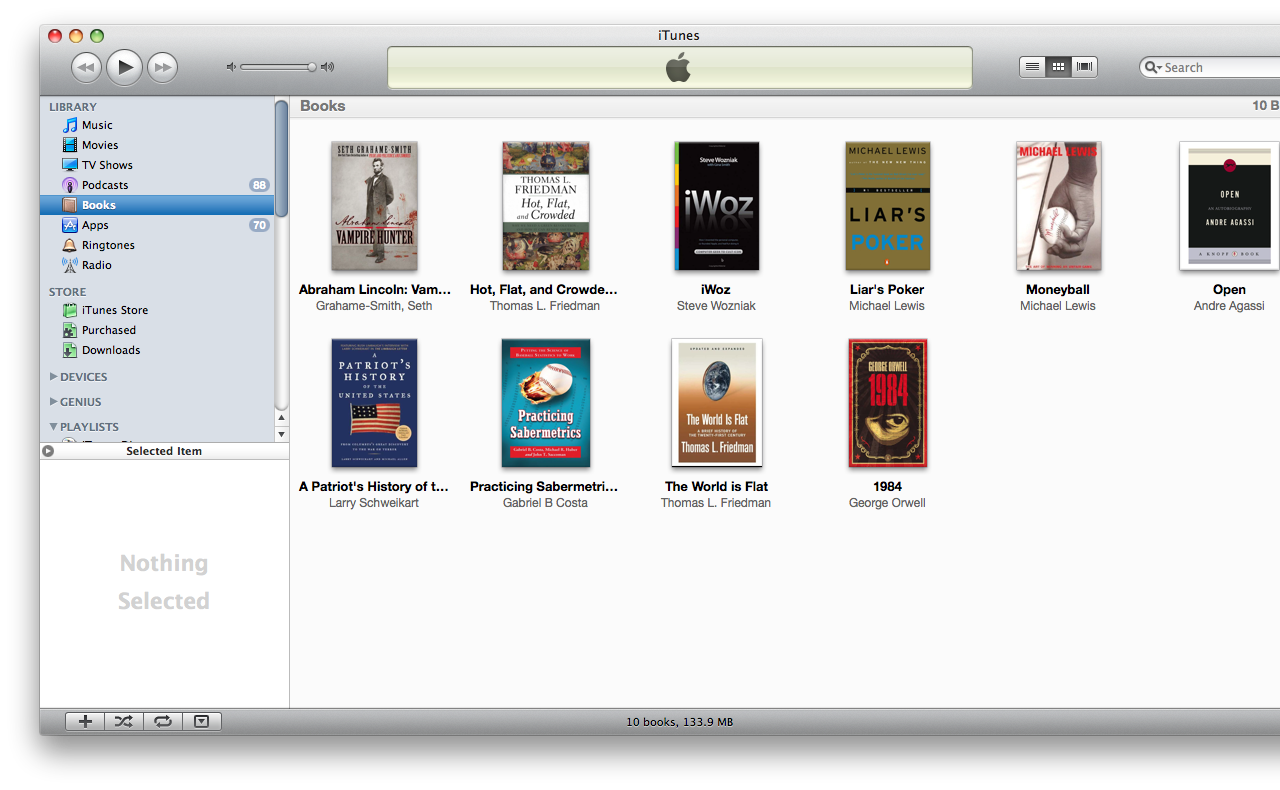Viewport: 1280px width, 790px height.
Task: Click the Apple logo in the status display
Action: pos(679,68)
